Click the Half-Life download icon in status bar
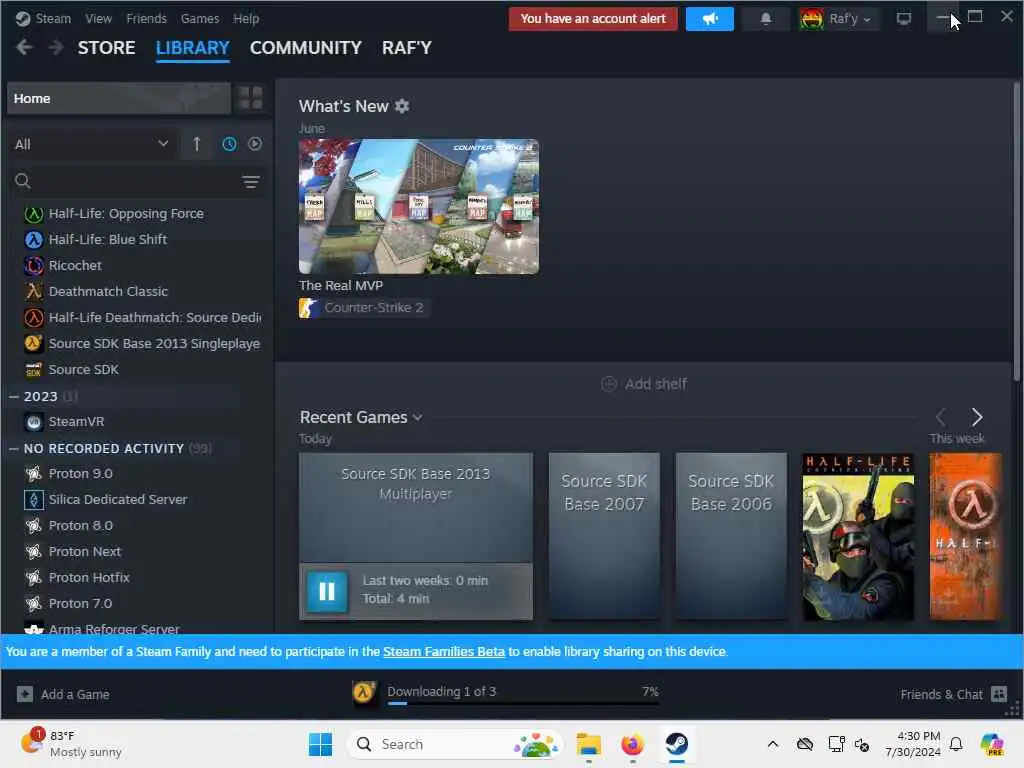 [x=364, y=692]
